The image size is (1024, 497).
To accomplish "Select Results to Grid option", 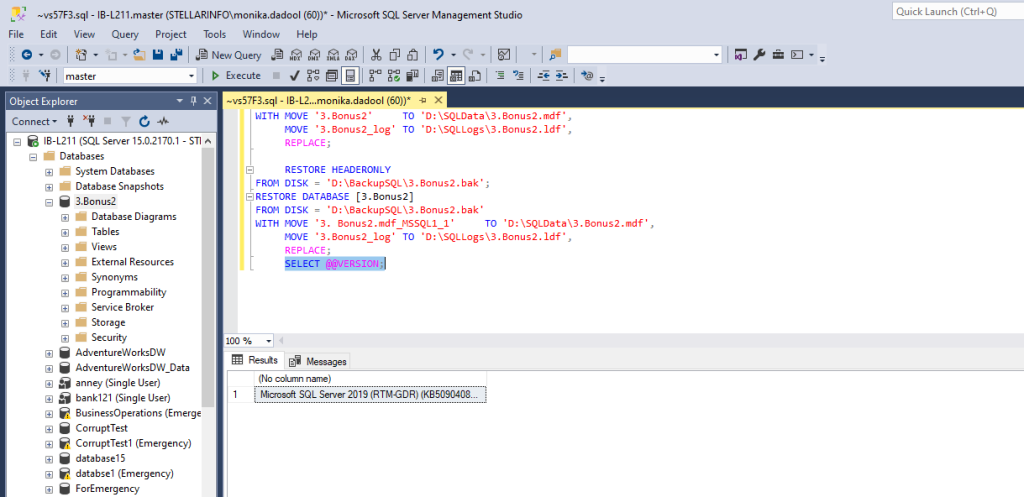I will (456, 76).
